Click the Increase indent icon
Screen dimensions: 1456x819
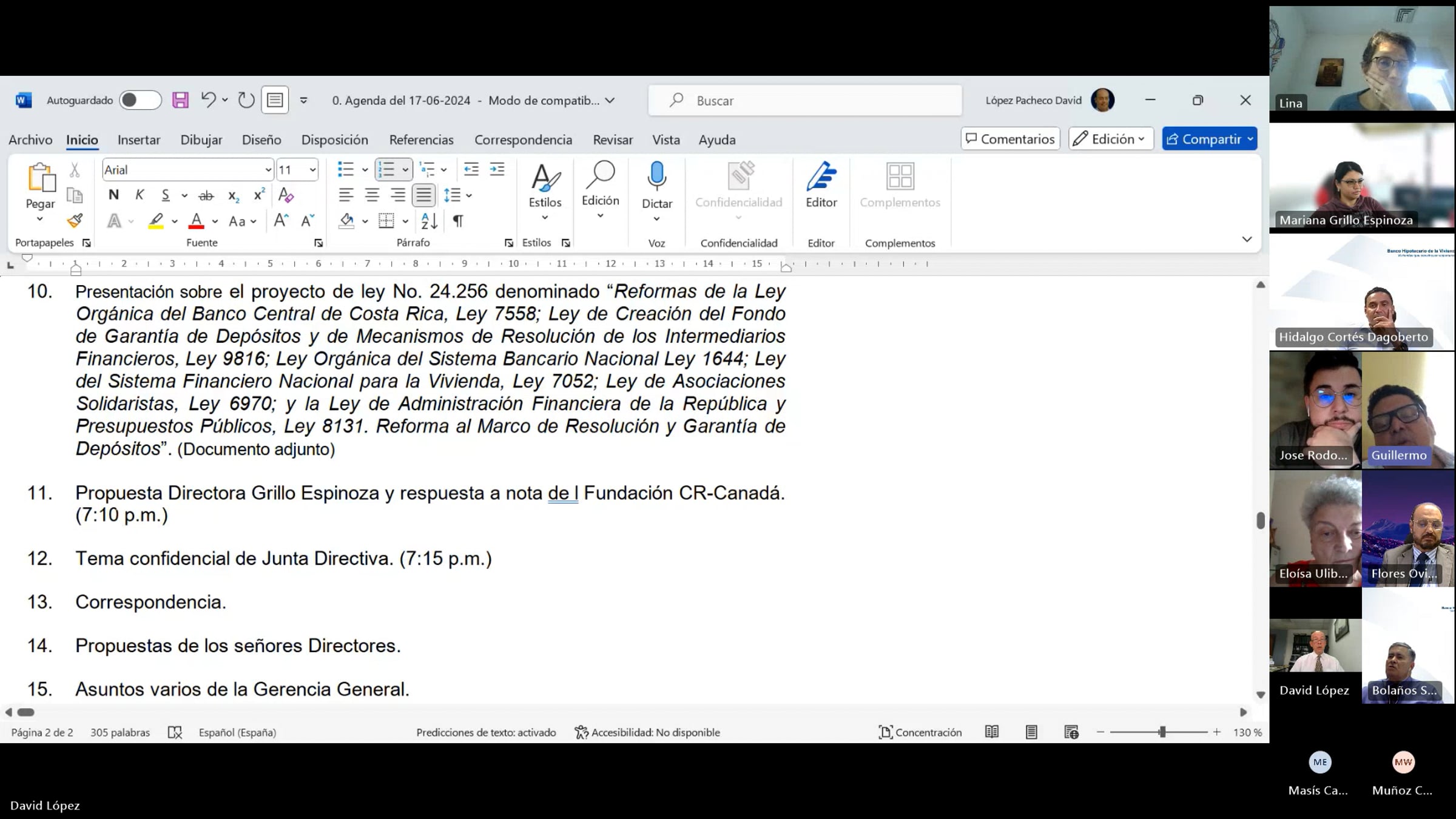497,170
